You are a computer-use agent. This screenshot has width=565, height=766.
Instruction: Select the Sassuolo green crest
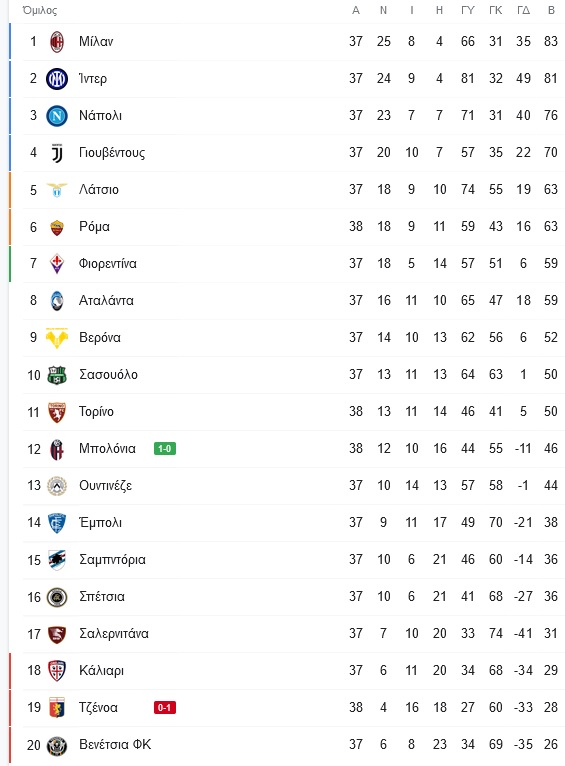coord(57,375)
